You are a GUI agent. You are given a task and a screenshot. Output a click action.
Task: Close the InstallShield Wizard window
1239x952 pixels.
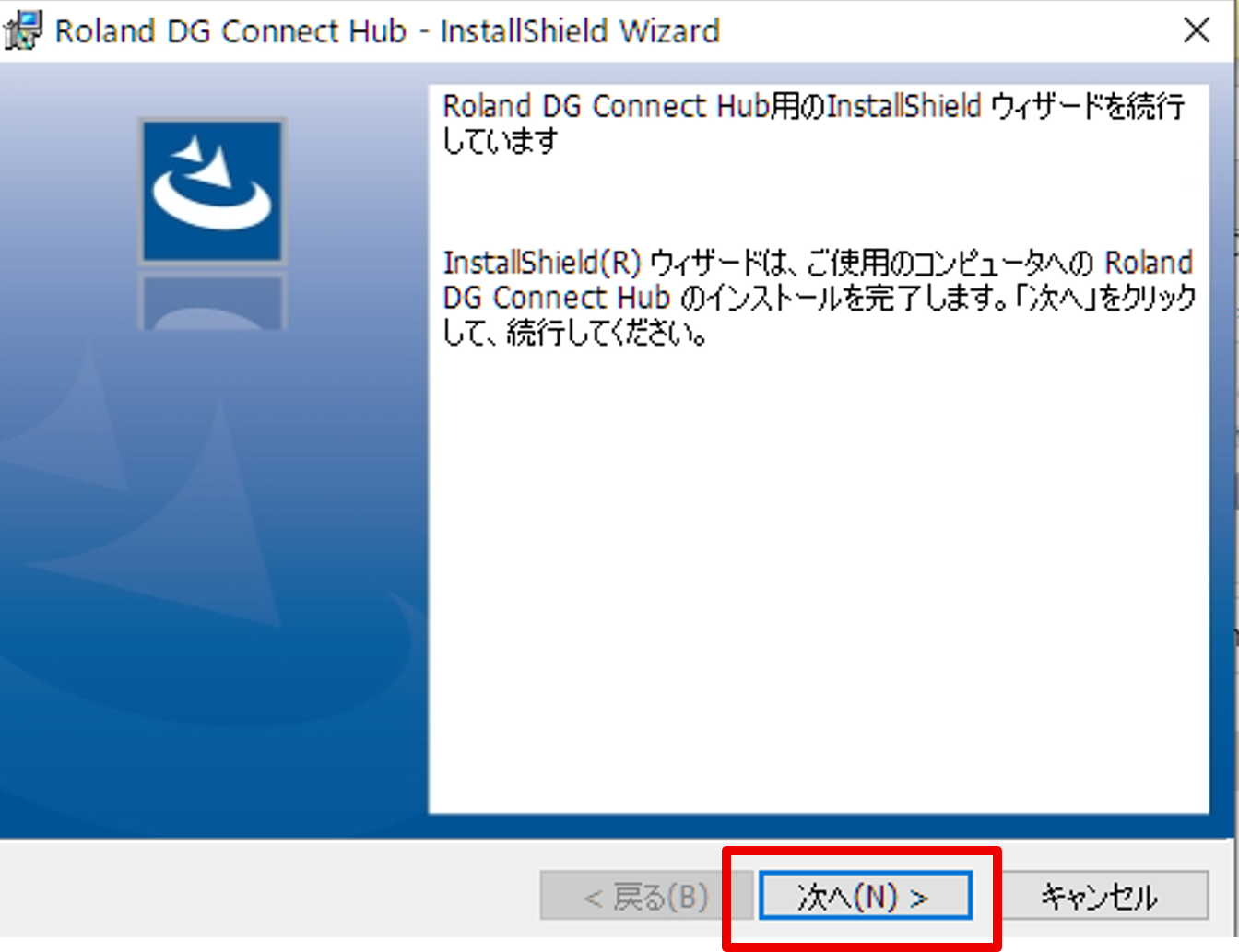[x=1196, y=30]
